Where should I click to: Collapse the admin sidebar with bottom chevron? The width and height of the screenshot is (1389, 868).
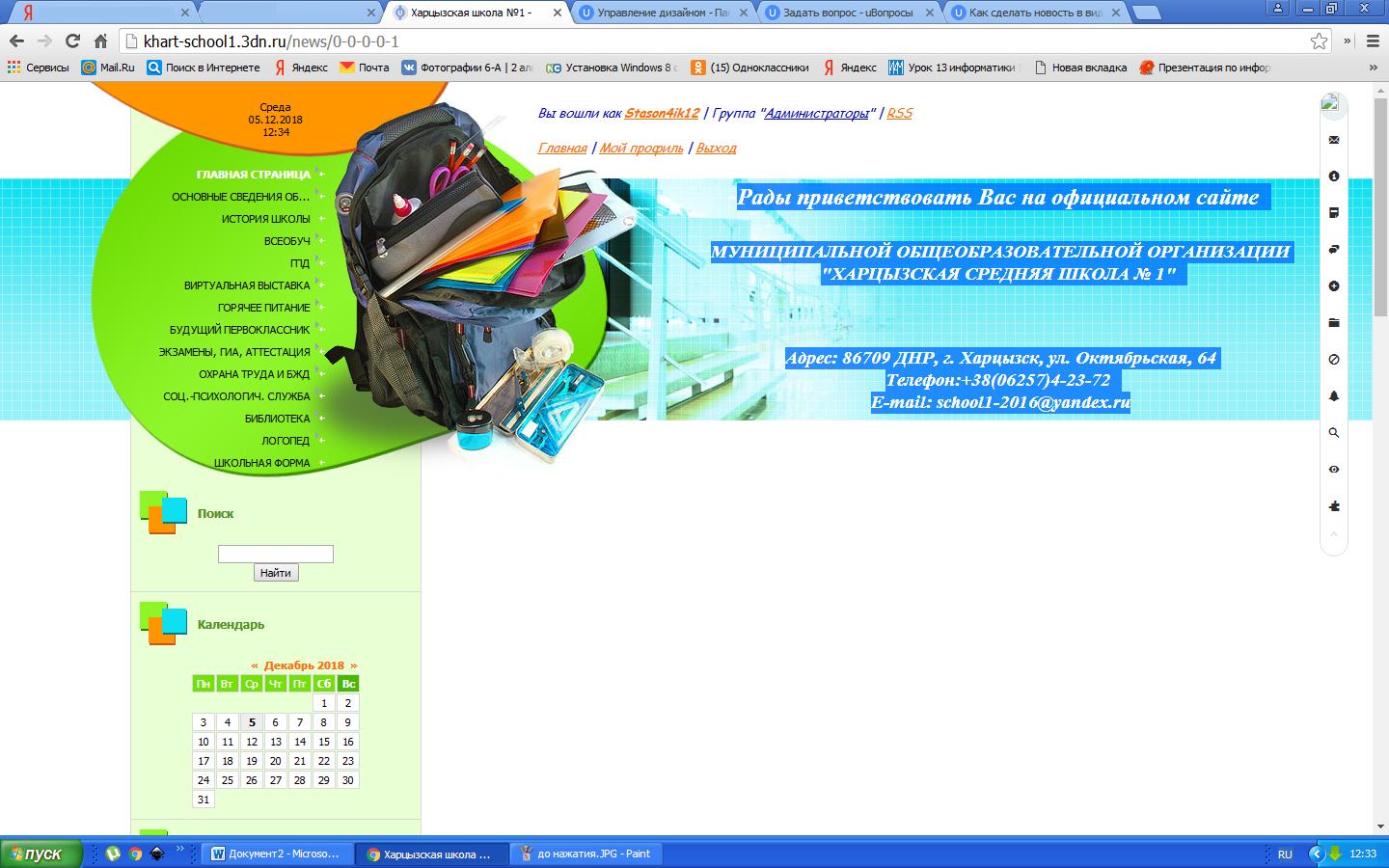point(1334,534)
